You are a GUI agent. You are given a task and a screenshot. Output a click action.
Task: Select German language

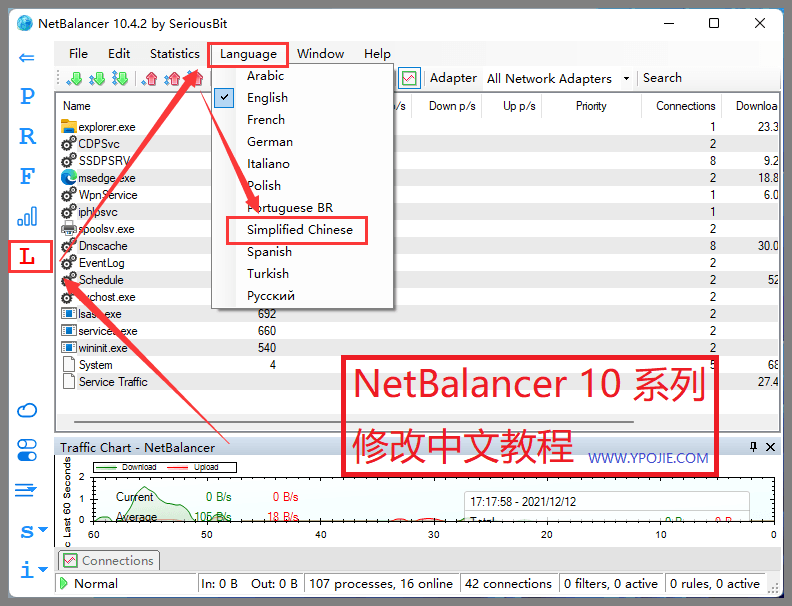[303, 142]
